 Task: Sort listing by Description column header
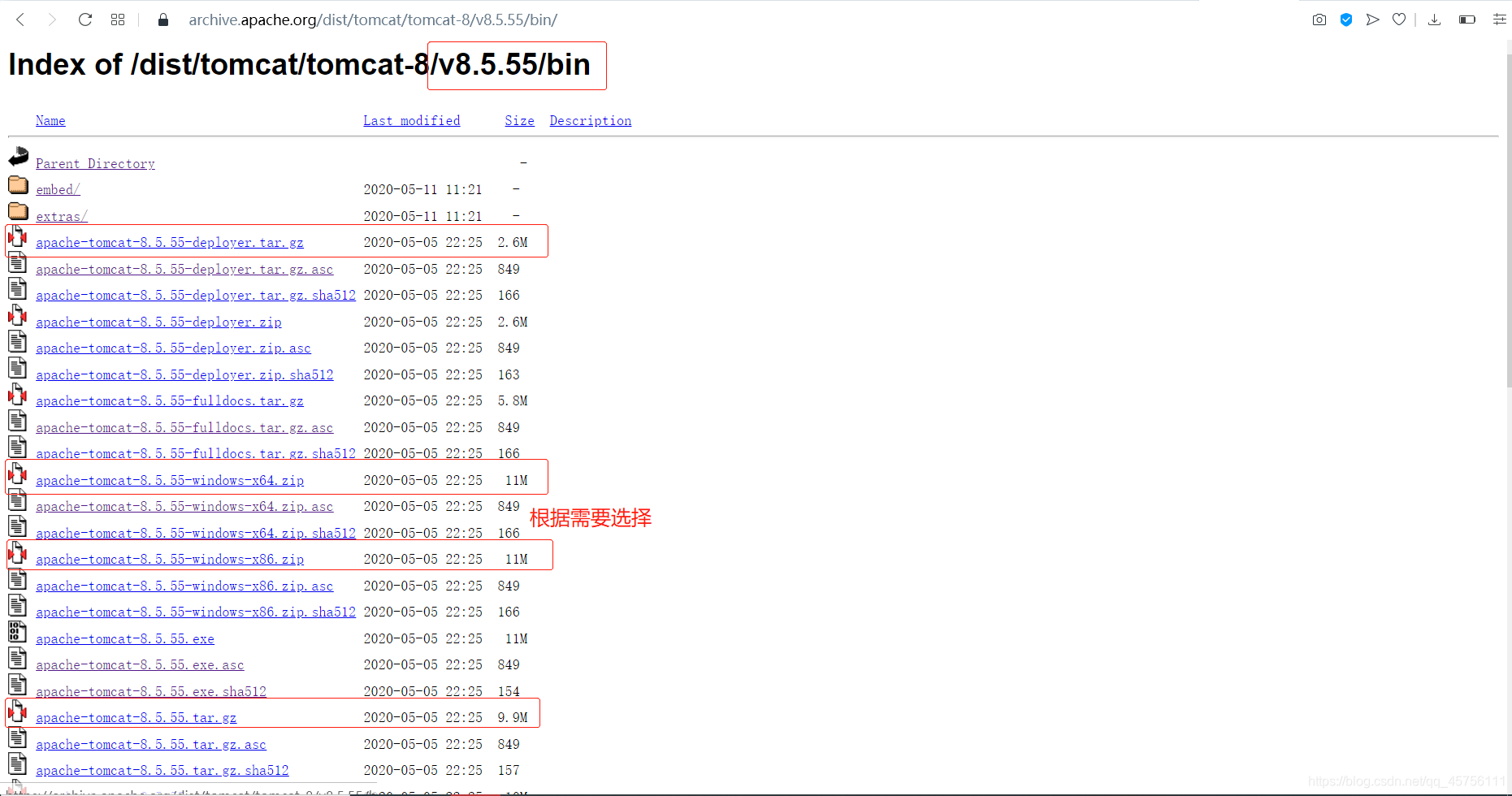(591, 121)
